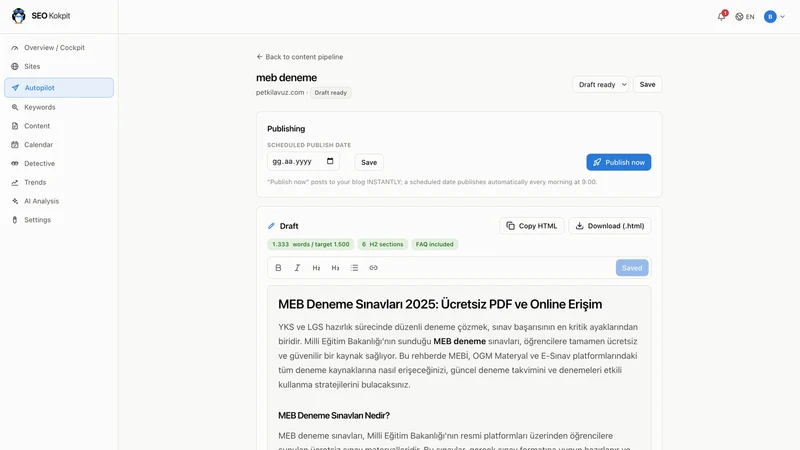Image resolution: width=800 pixels, height=450 pixels.
Task: Open the Calendar page
Action: [x=59, y=145]
